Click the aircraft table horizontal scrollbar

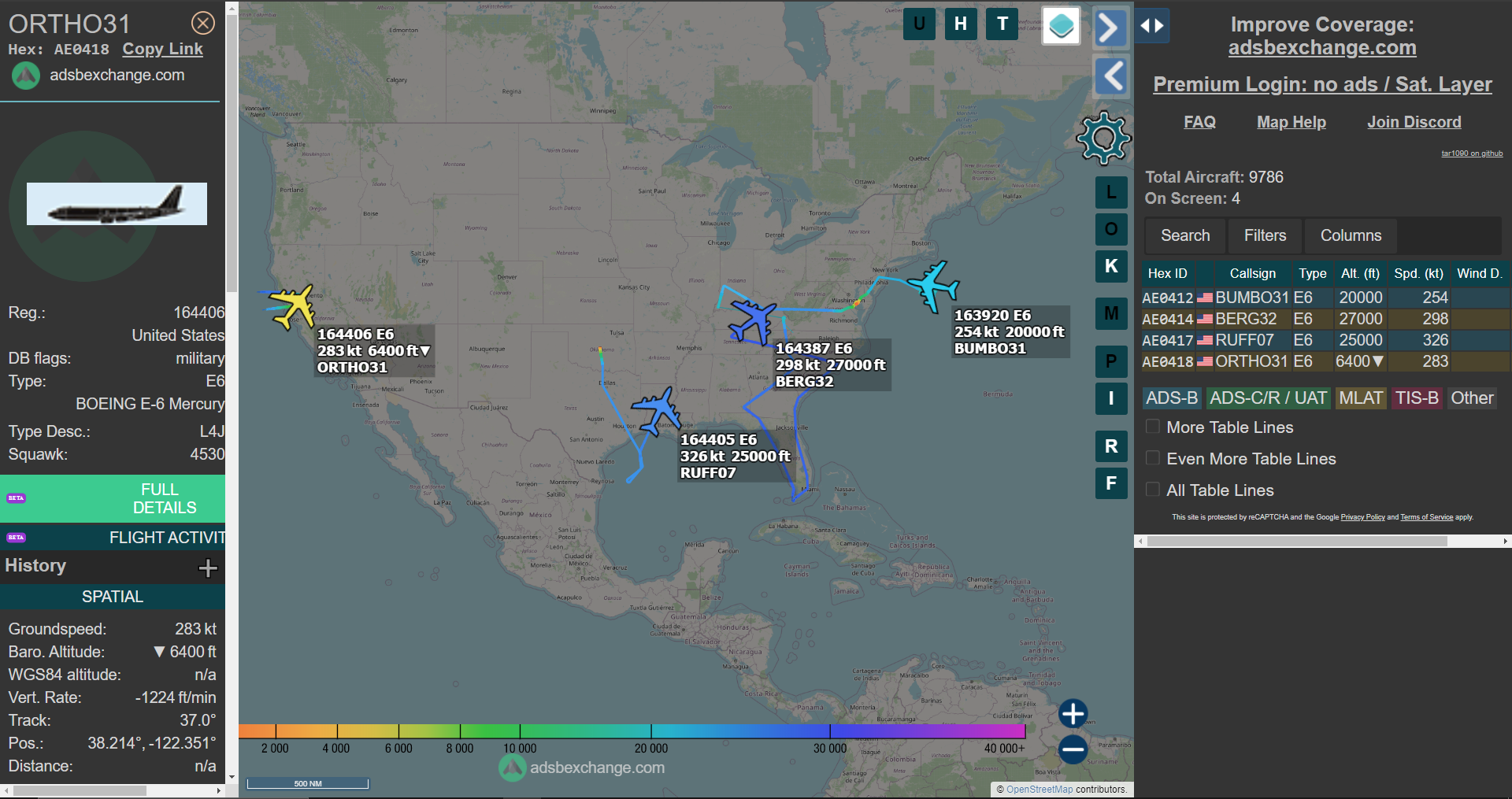[1297, 541]
